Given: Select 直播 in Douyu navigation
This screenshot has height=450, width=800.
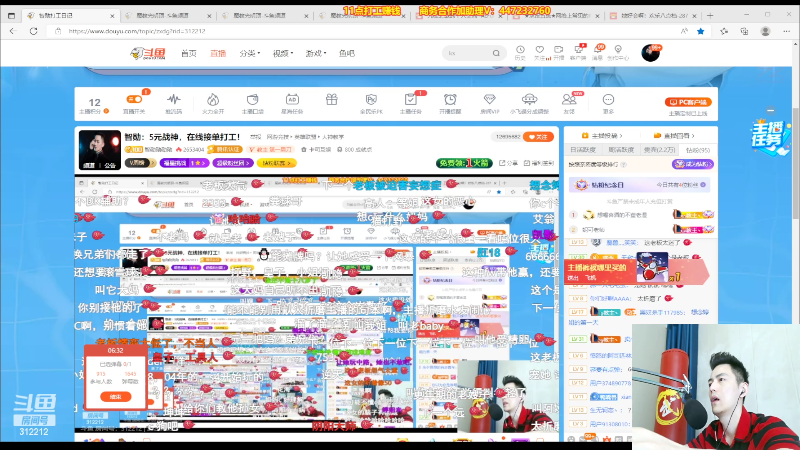Looking at the screenshot, I should click(218, 53).
